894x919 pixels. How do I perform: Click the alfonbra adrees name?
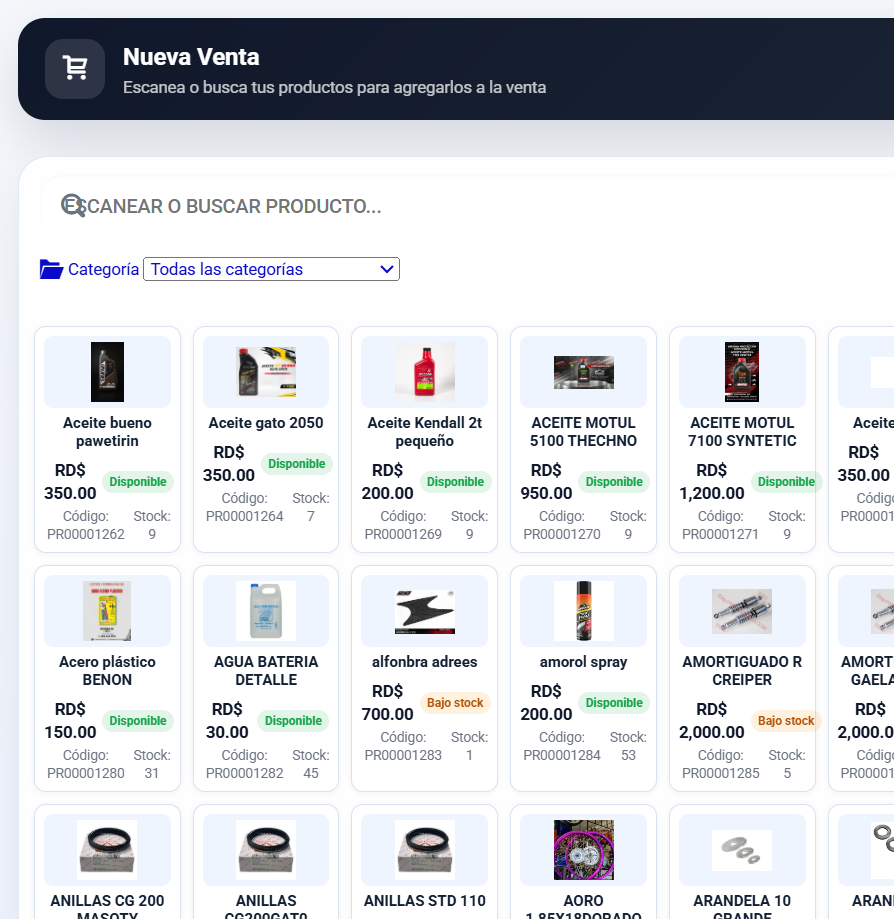tap(425, 662)
